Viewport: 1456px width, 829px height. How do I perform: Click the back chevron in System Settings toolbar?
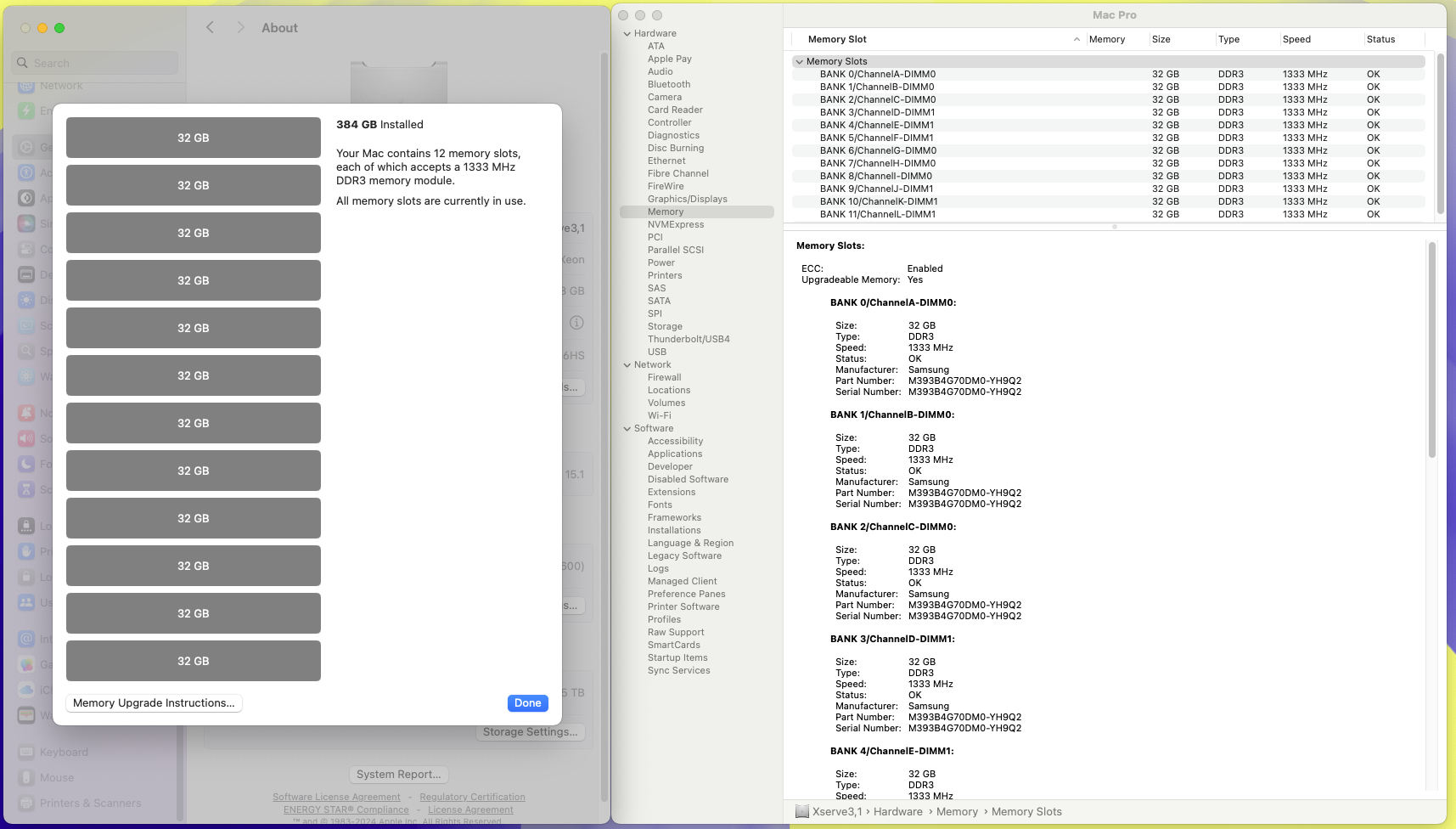point(211,28)
